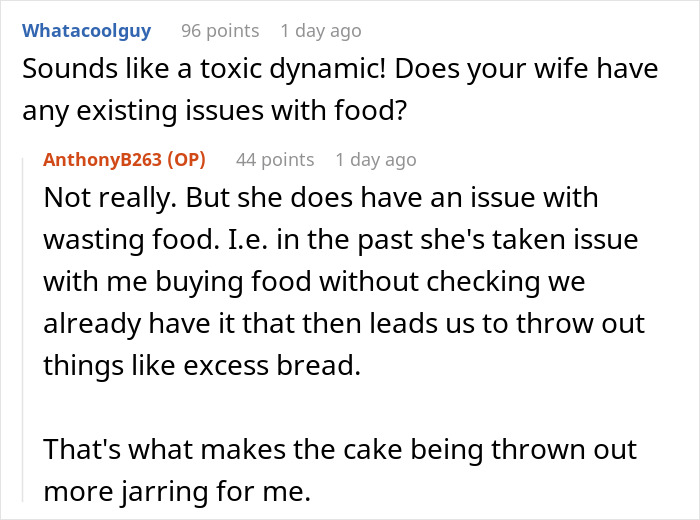Viewport: 700px width, 520px height.
Task: Click the line starting 'wasting food. I.e.'
Action: point(340,240)
